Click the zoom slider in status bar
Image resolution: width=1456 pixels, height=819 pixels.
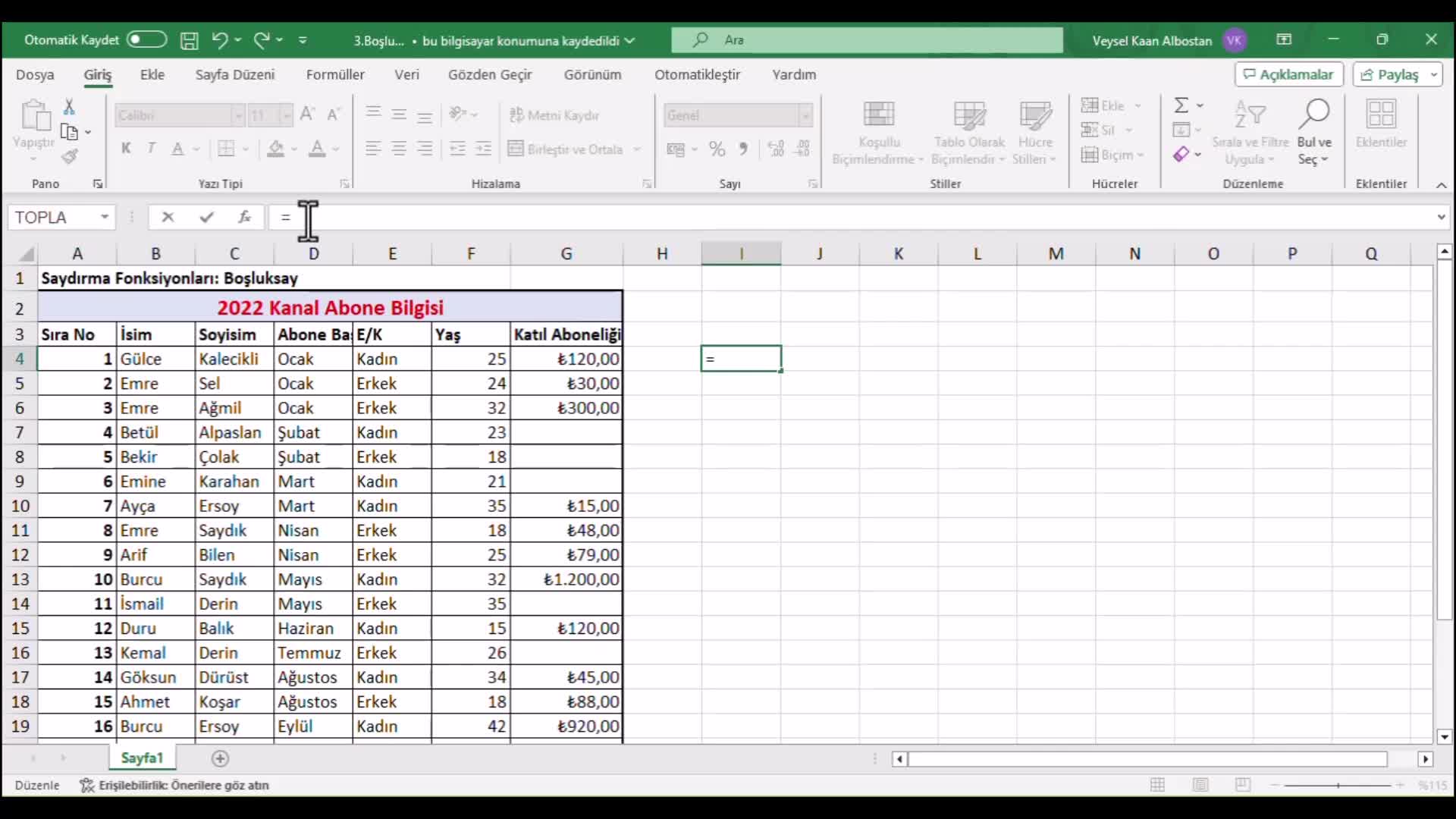[1338, 786]
